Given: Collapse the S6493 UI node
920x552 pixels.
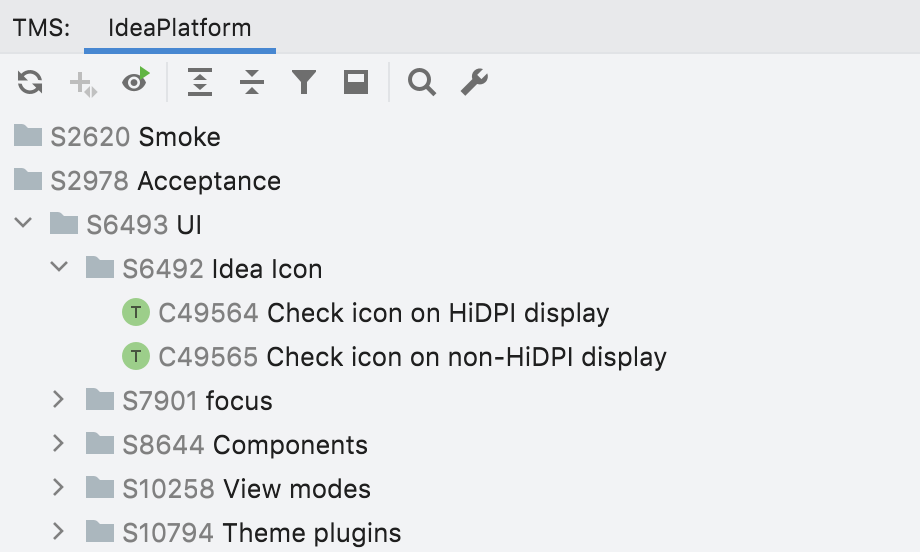Looking at the screenshot, I should click(23, 223).
